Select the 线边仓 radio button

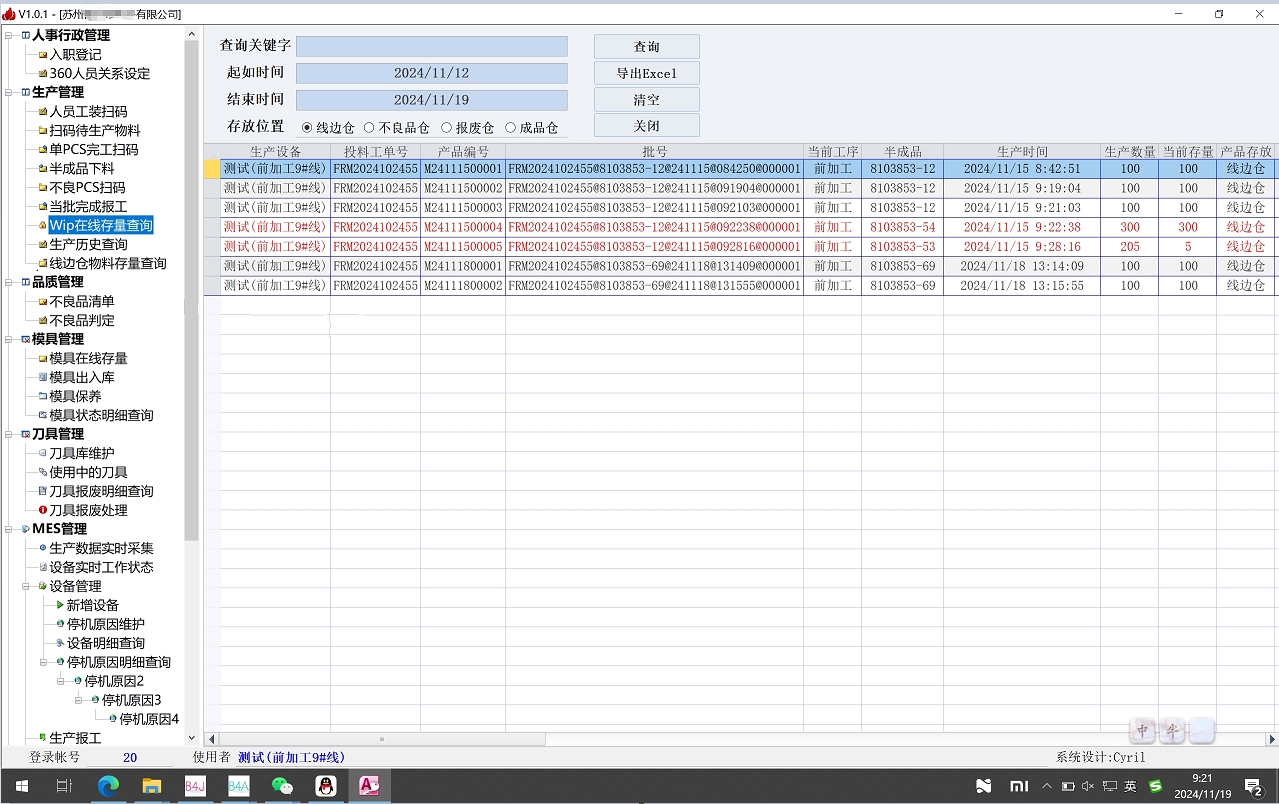point(307,128)
